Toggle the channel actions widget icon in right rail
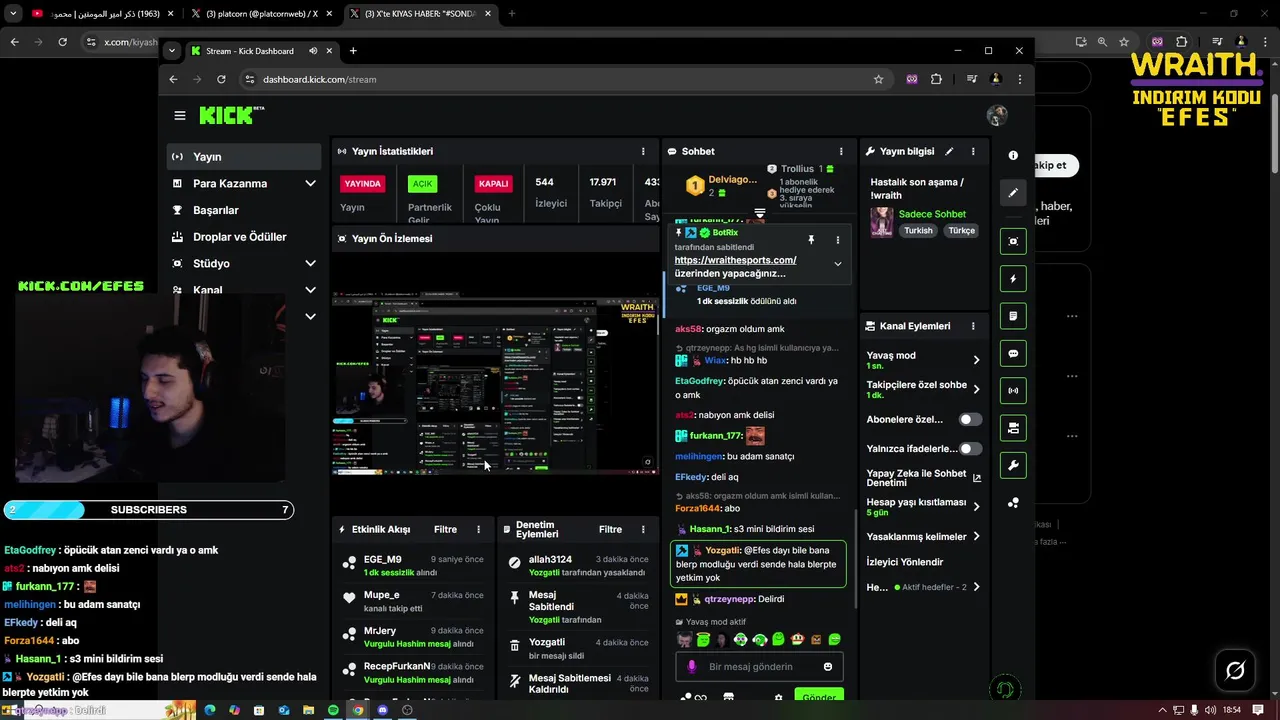 click(x=1013, y=428)
